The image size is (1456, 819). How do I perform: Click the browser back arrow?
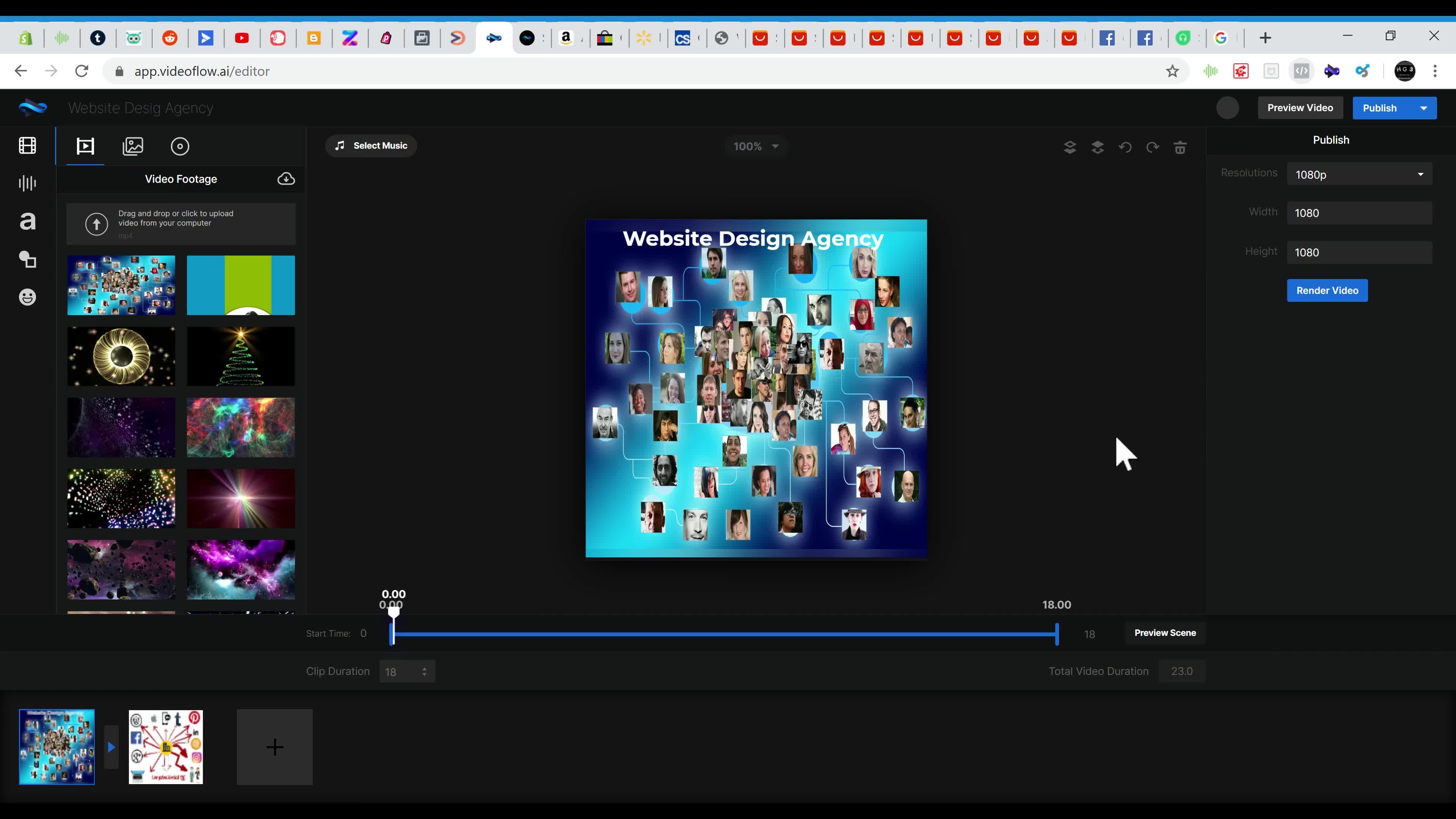tap(21, 71)
